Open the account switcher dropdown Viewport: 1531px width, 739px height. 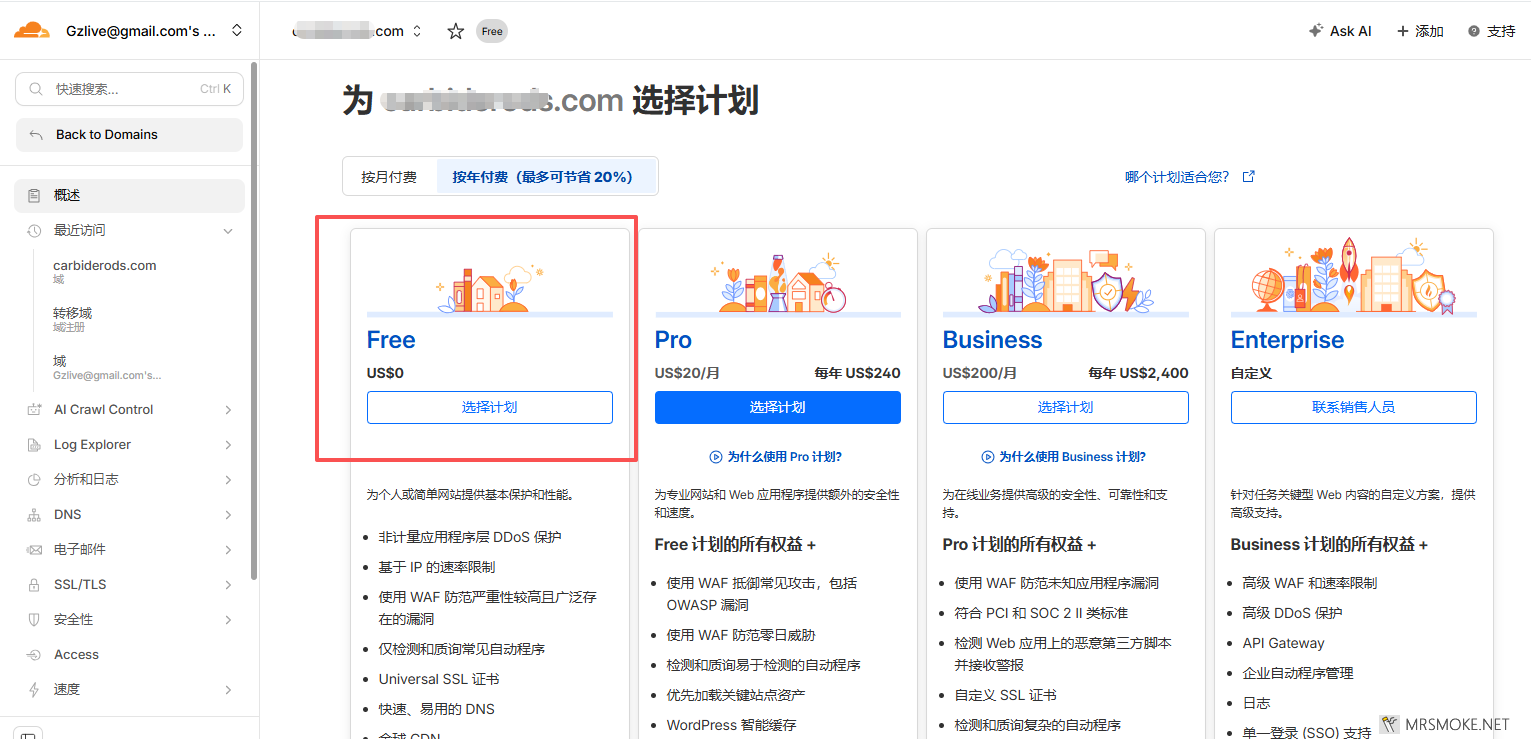click(237, 31)
